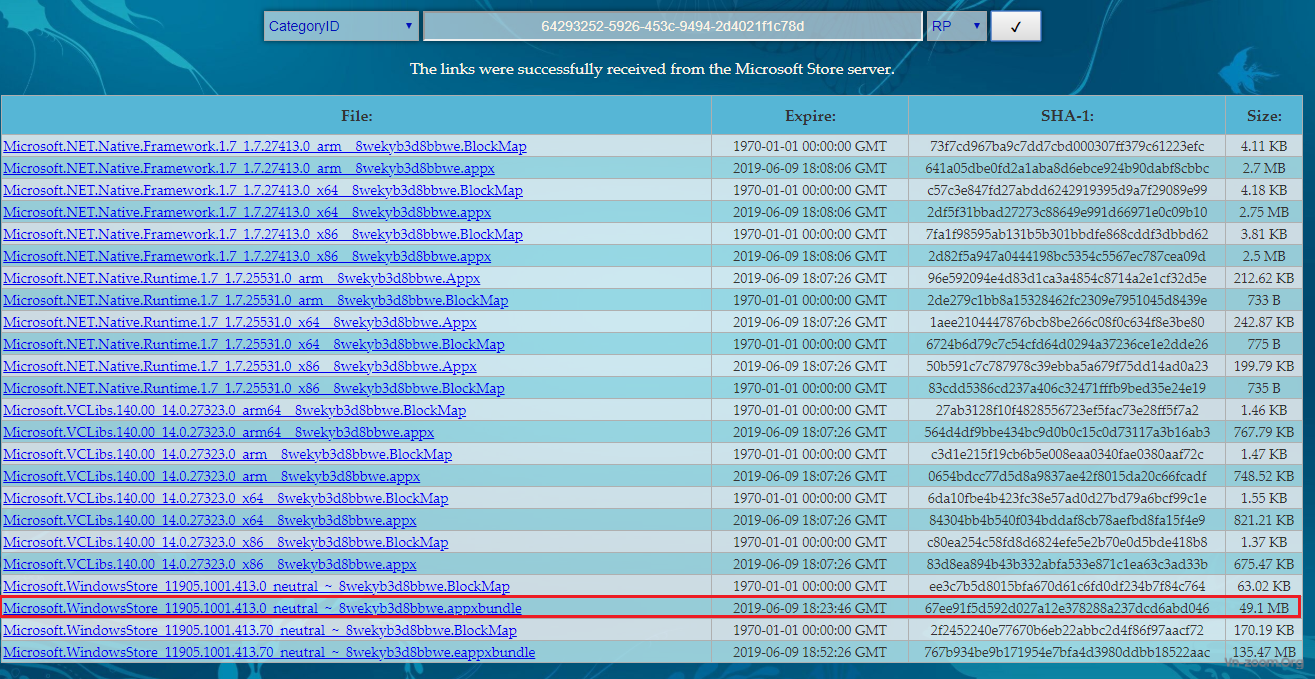
Task: Click the '675.47 KB' size cell
Action: (1264, 564)
